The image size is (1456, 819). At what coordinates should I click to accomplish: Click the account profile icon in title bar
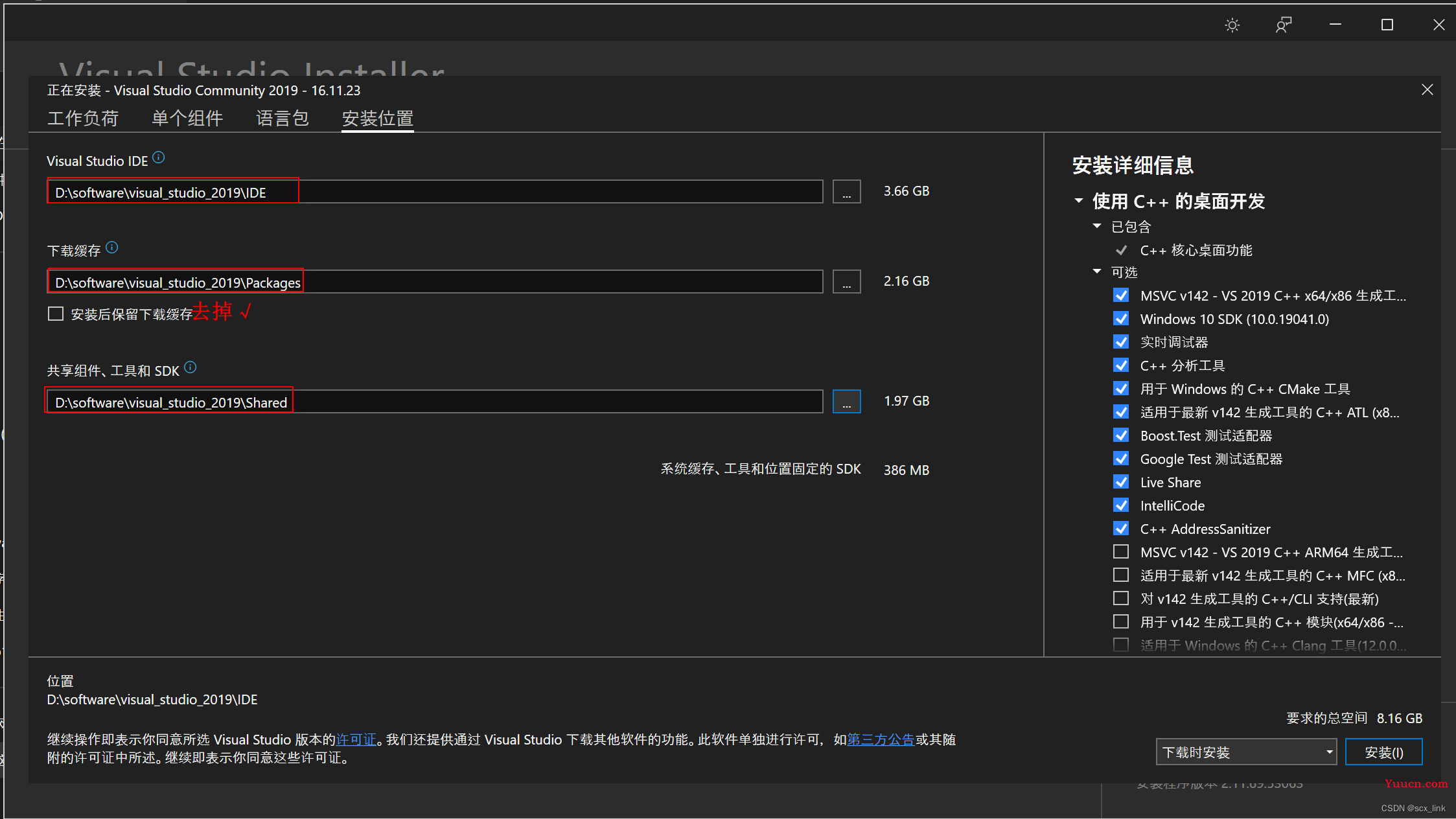tap(1283, 23)
